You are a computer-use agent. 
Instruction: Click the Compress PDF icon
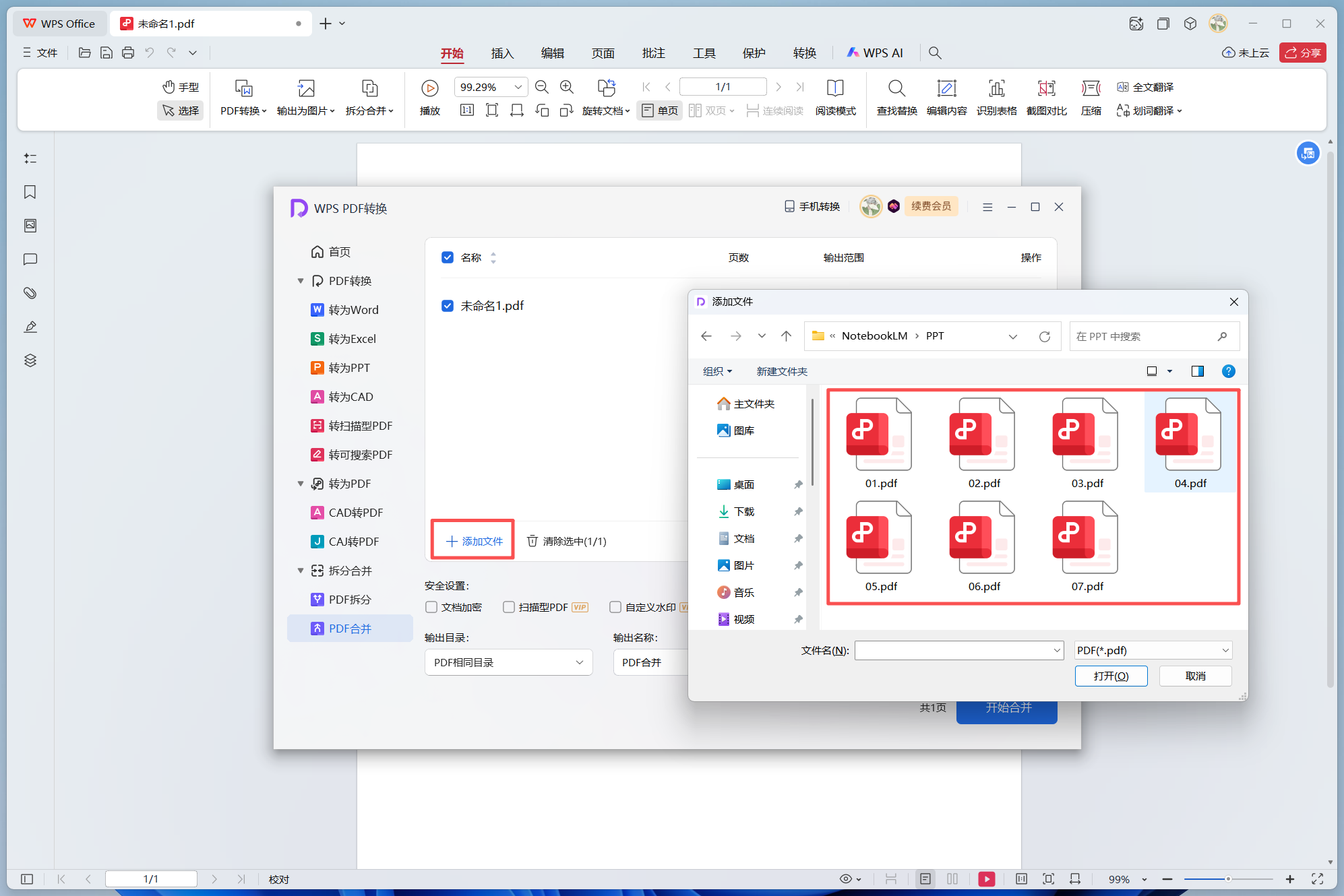pyautogui.click(x=1091, y=88)
